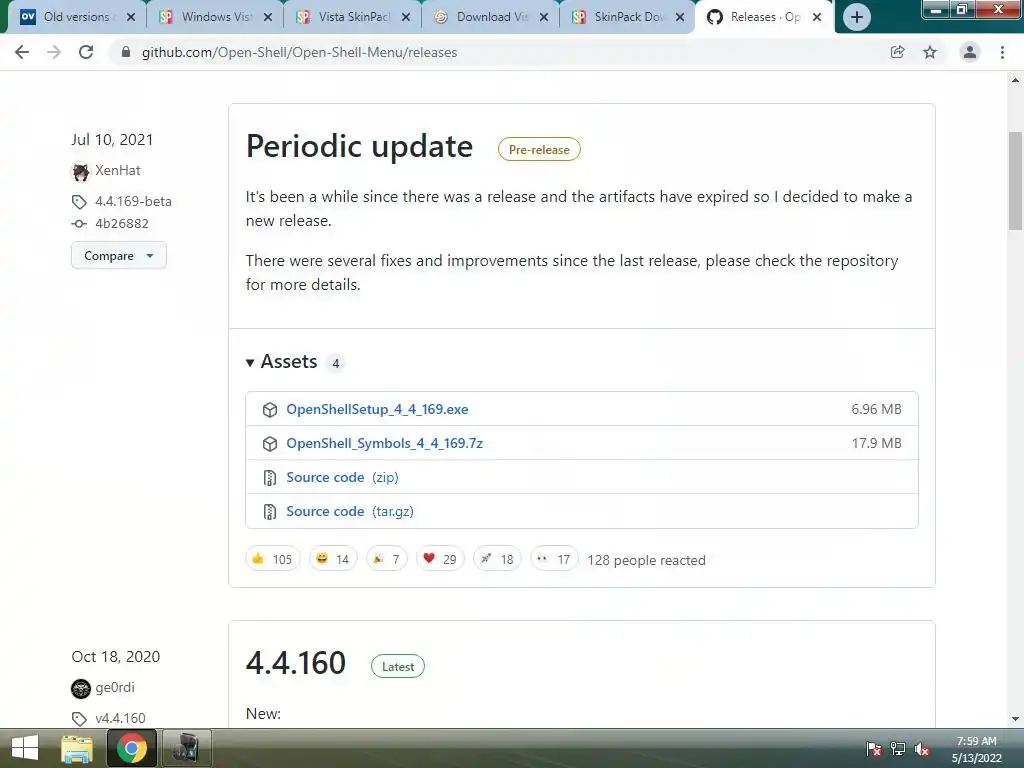Click the github.com address bar URL
The image size is (1024, 768).
click(x=299, y=52)
